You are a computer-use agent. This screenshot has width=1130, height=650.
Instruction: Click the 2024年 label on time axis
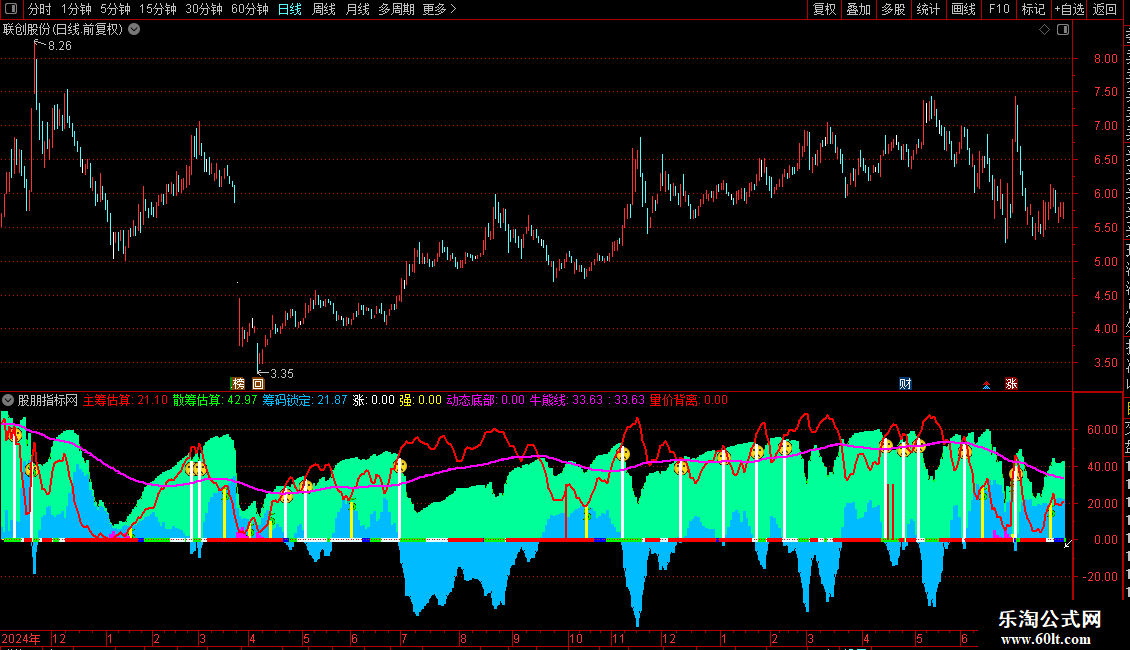[21, 639]
